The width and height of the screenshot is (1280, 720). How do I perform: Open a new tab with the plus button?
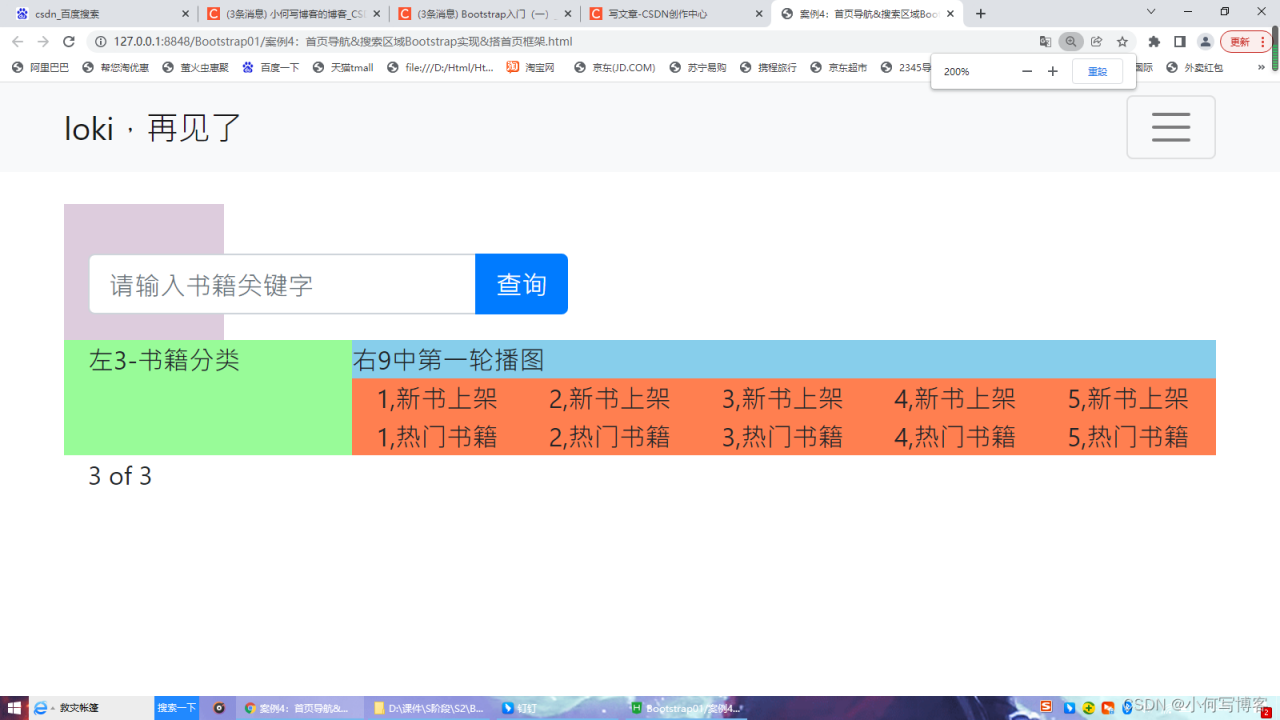[981, 14]
